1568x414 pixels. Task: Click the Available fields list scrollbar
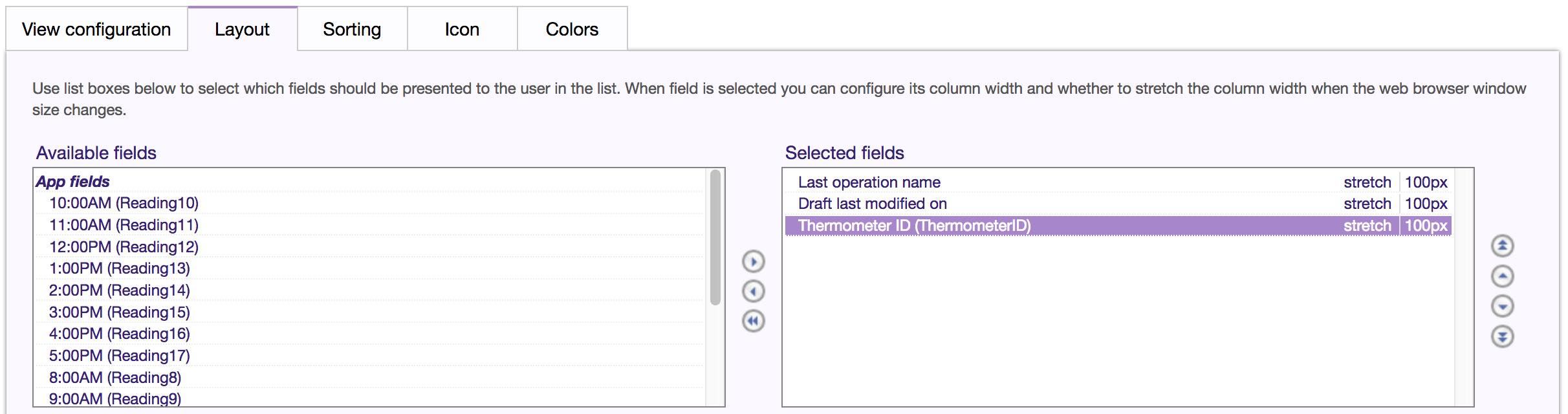715,237
